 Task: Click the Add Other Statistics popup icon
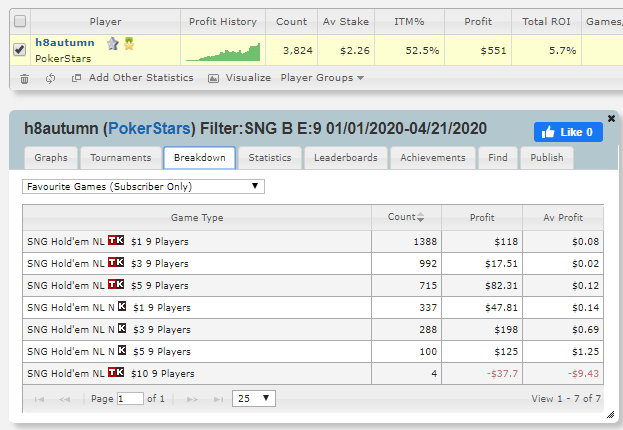click(x=76, y=78)
